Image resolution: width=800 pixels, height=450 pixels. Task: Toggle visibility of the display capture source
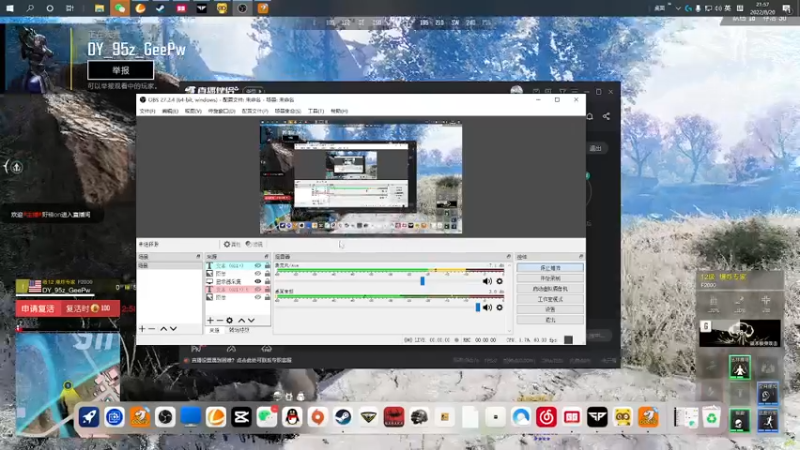tap(258, 281)
